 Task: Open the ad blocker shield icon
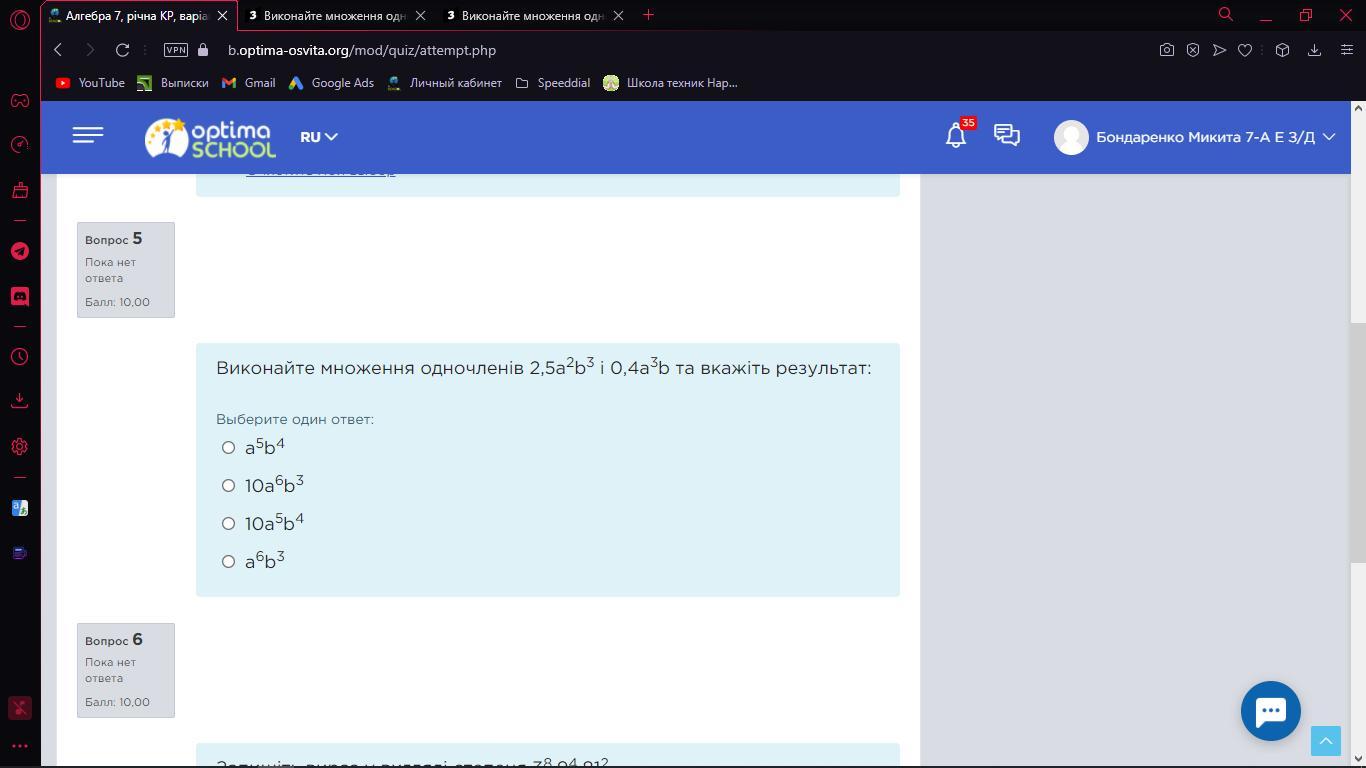[1193, 50]
